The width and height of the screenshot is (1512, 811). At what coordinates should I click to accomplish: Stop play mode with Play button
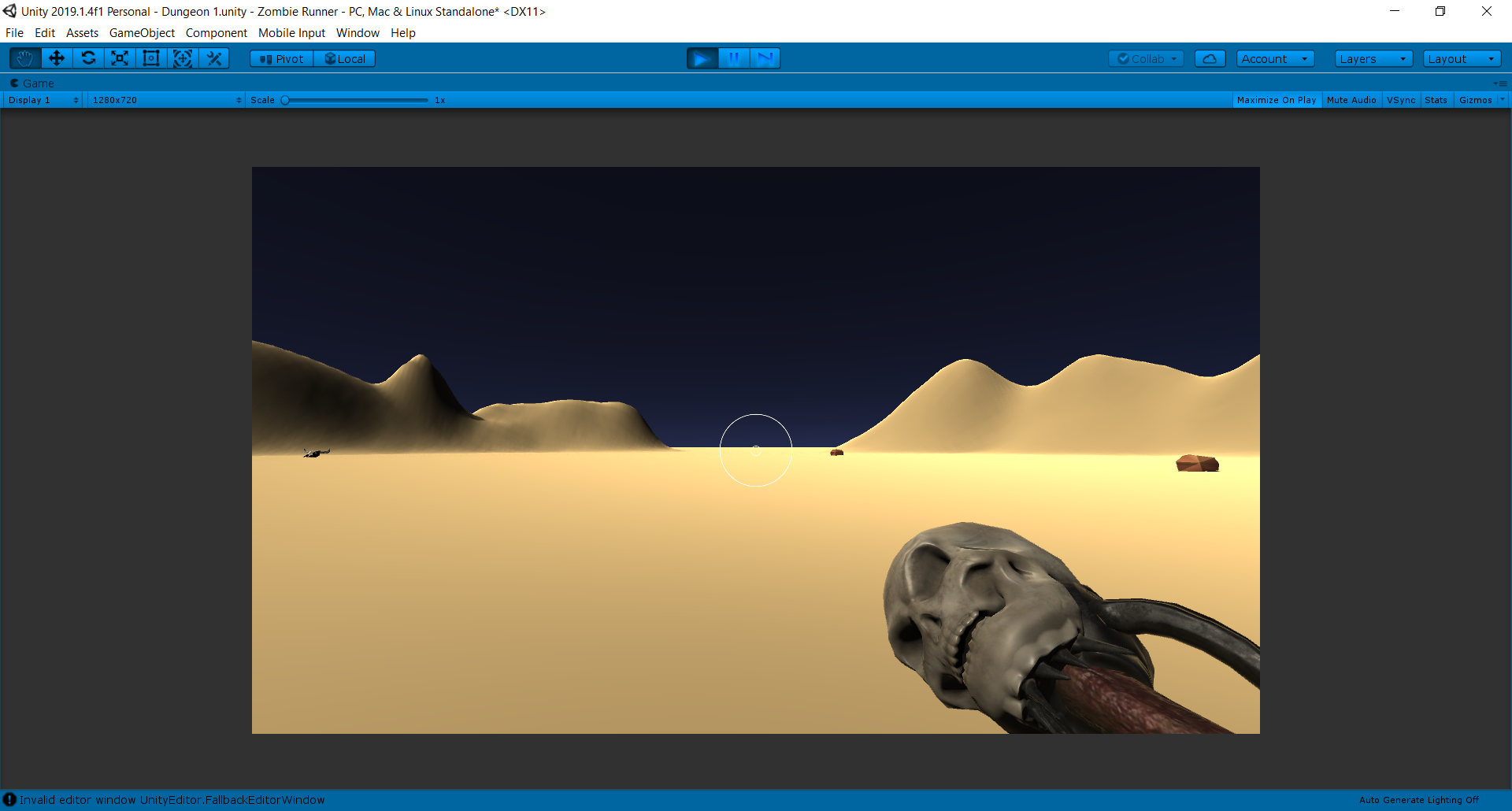[x=702, y=58]
